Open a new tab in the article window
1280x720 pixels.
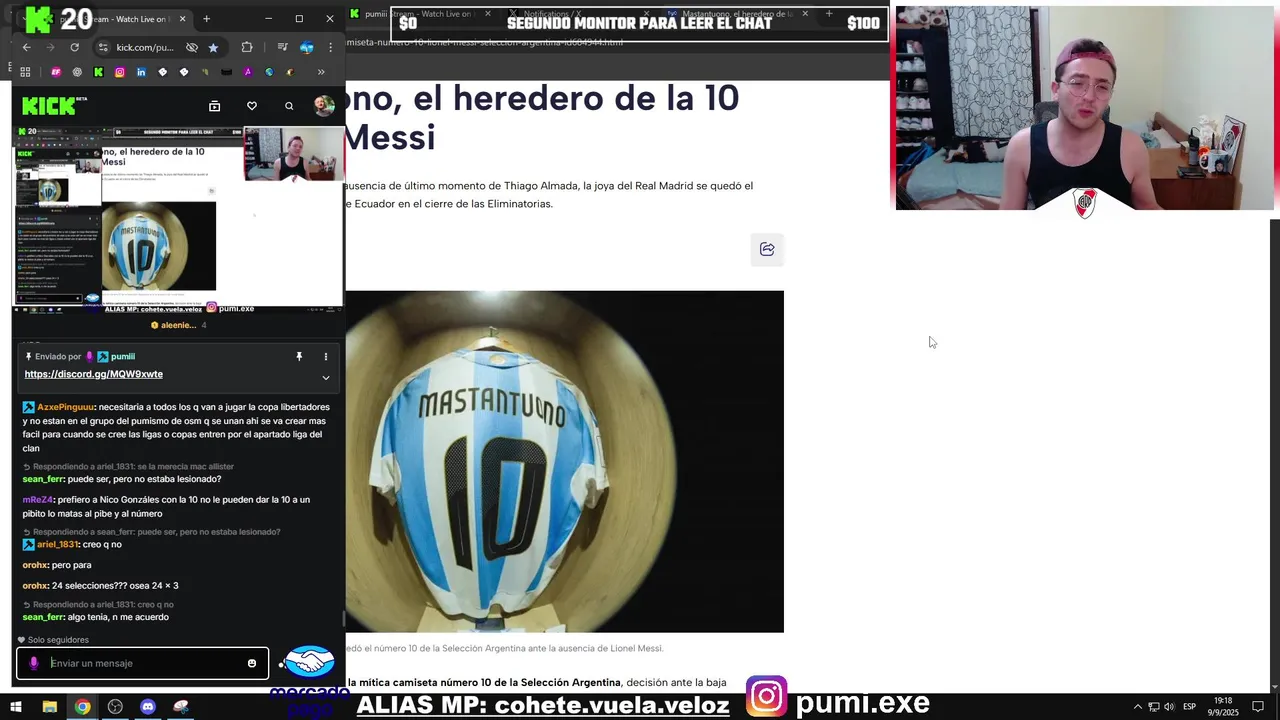[829, 14]
